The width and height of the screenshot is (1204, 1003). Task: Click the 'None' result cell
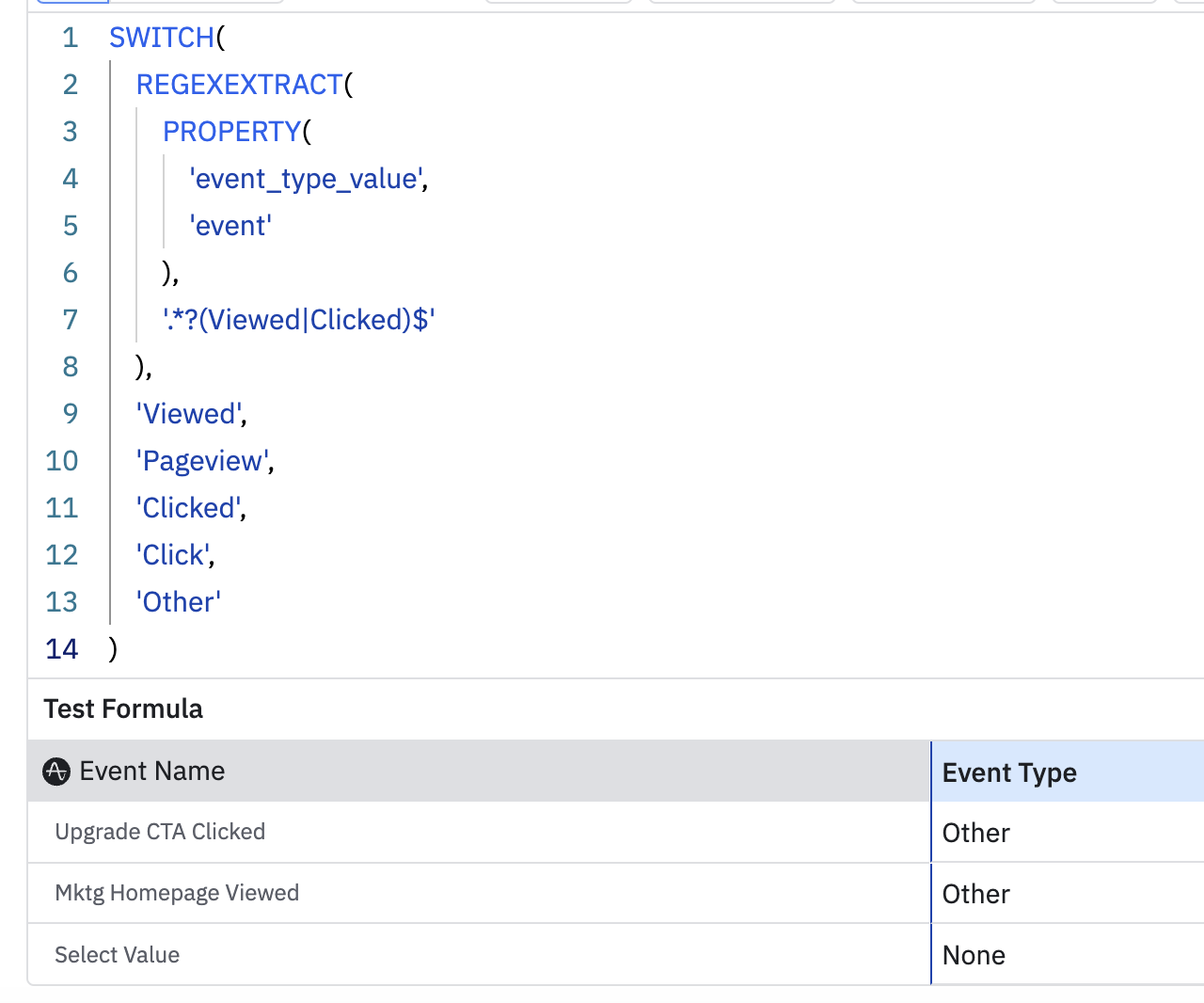pyautogui.click(x=974, y=955)
